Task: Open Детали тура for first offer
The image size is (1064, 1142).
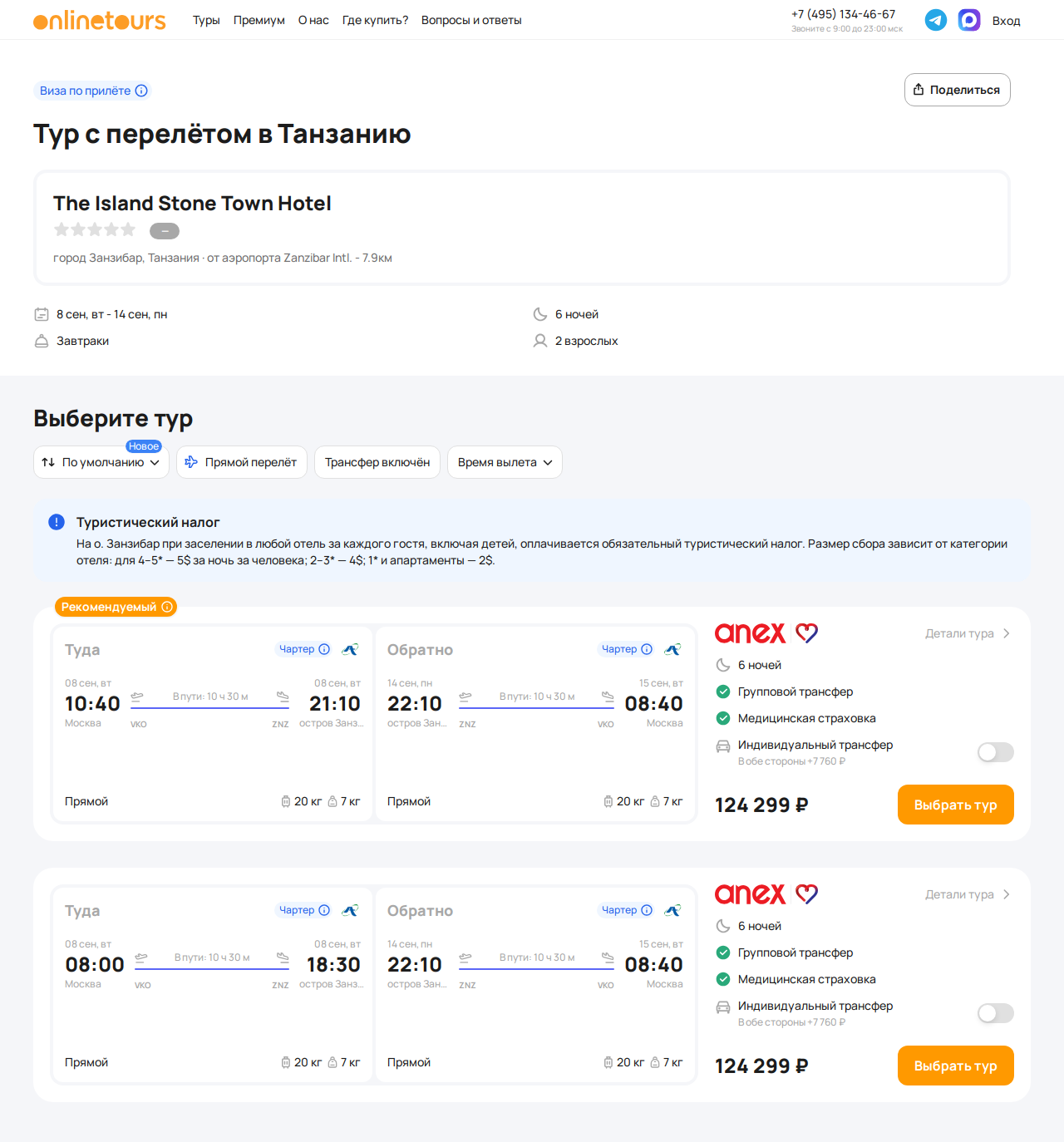Action: coord(968,633)
